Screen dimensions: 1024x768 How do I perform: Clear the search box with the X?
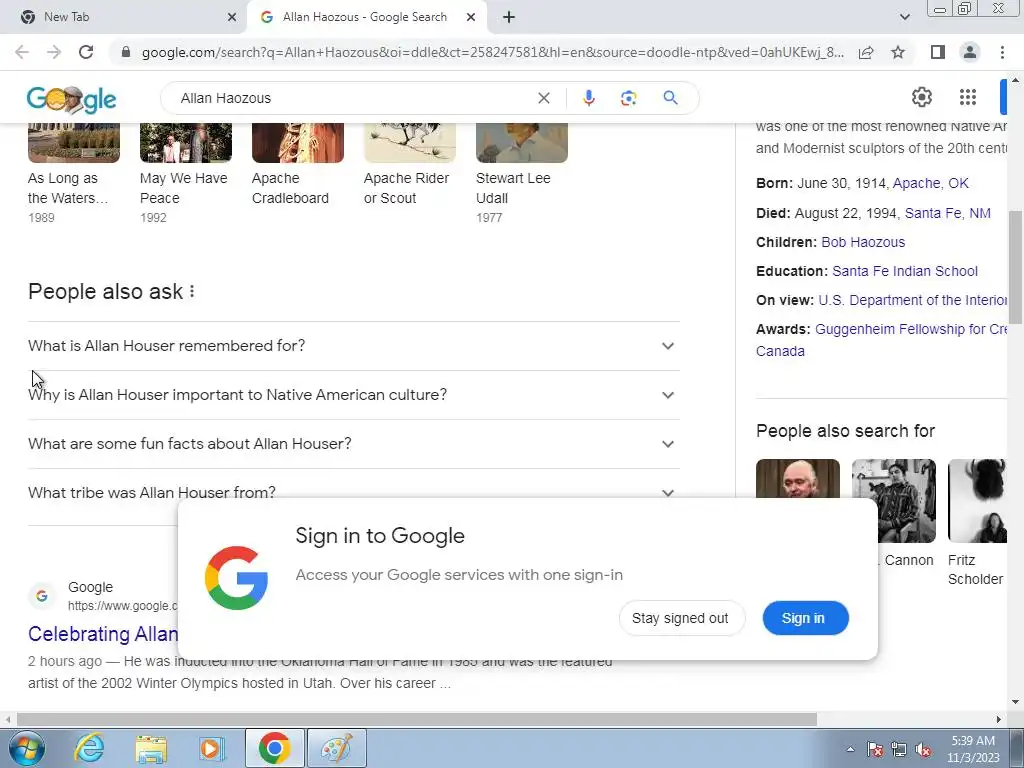tap(543, 98)
